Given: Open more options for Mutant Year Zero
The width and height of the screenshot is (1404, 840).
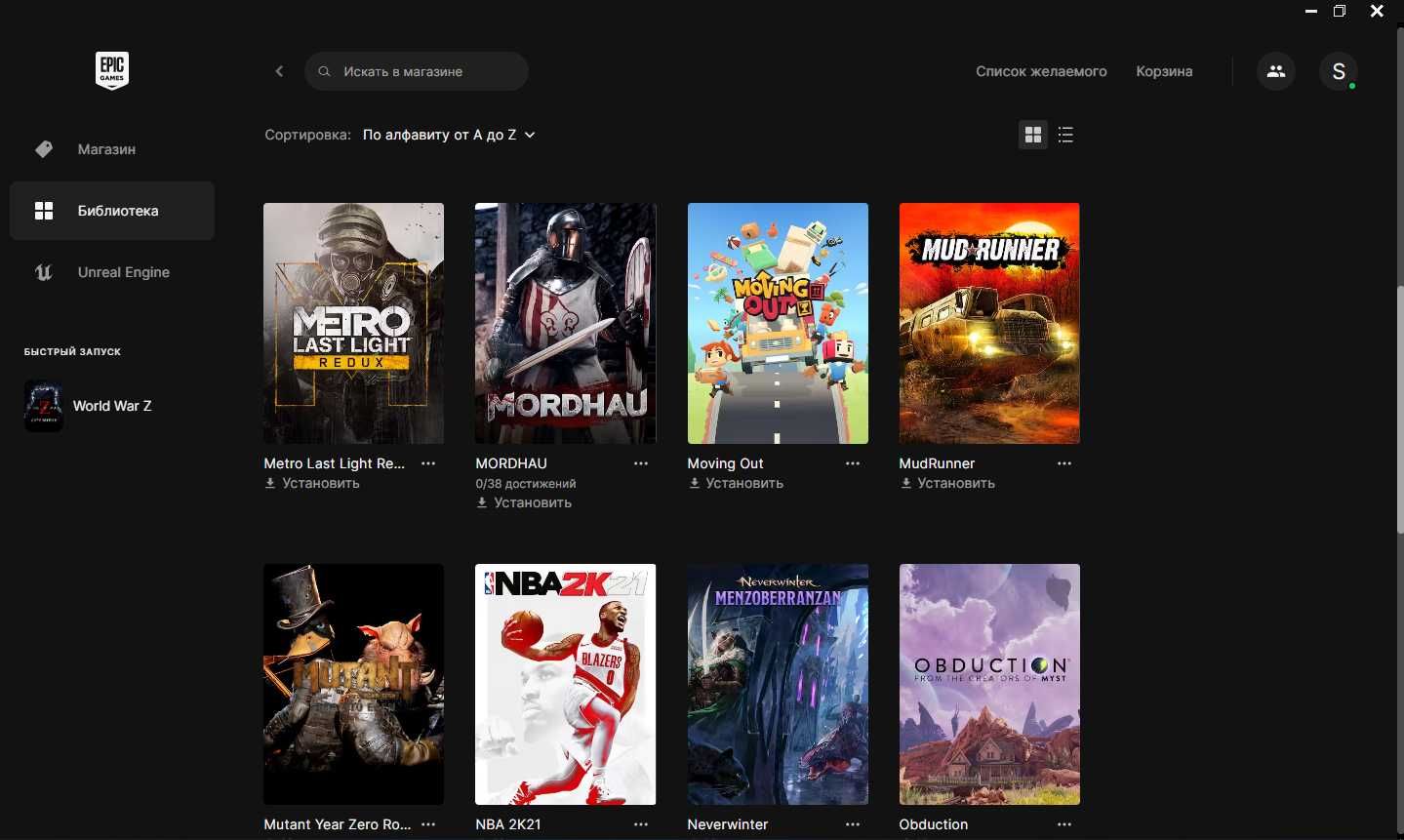Looking at the screenshot, I should (x=428, y=824).
